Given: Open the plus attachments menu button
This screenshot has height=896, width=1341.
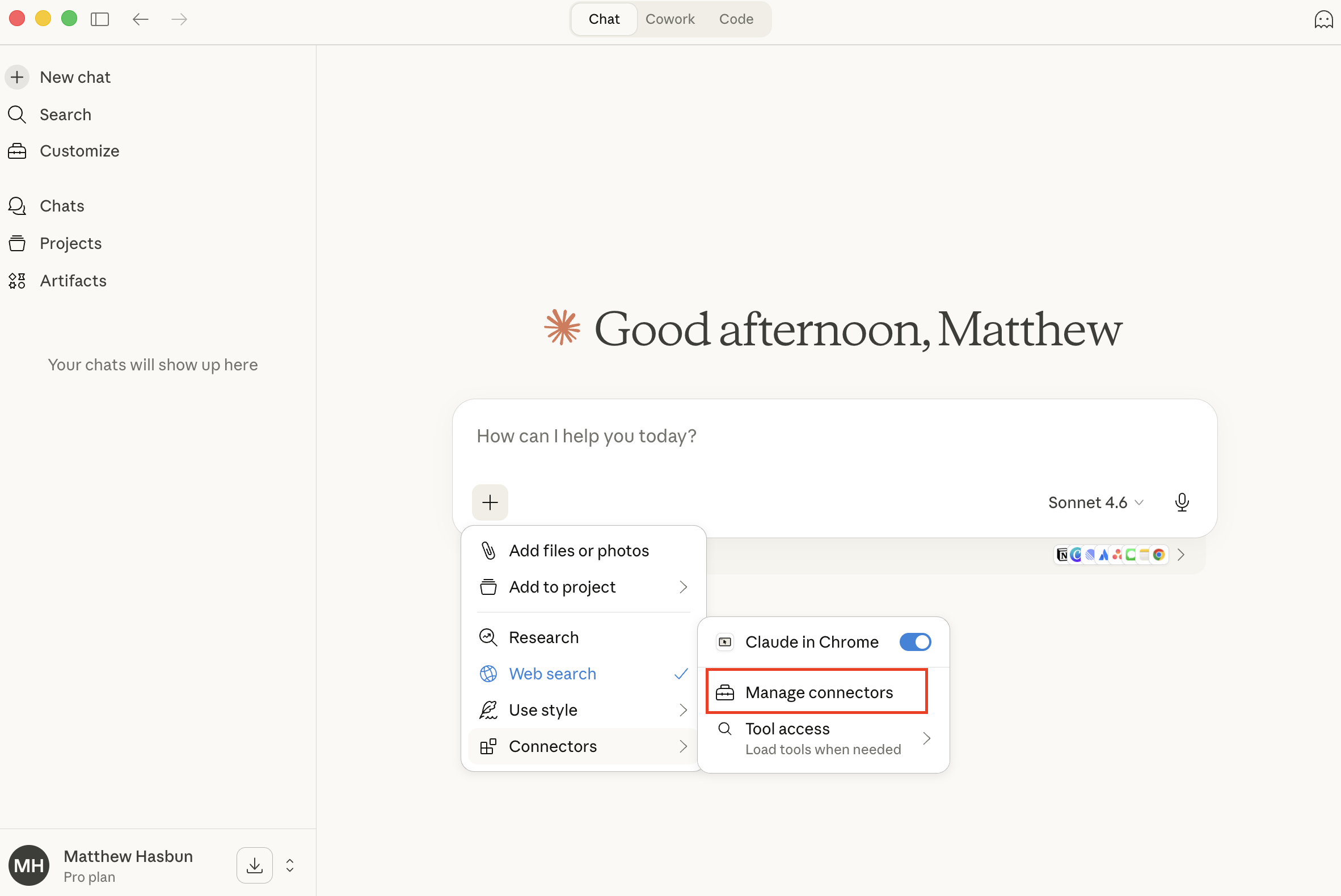Looking at the screenshot, I should click(x=490, y=502).
